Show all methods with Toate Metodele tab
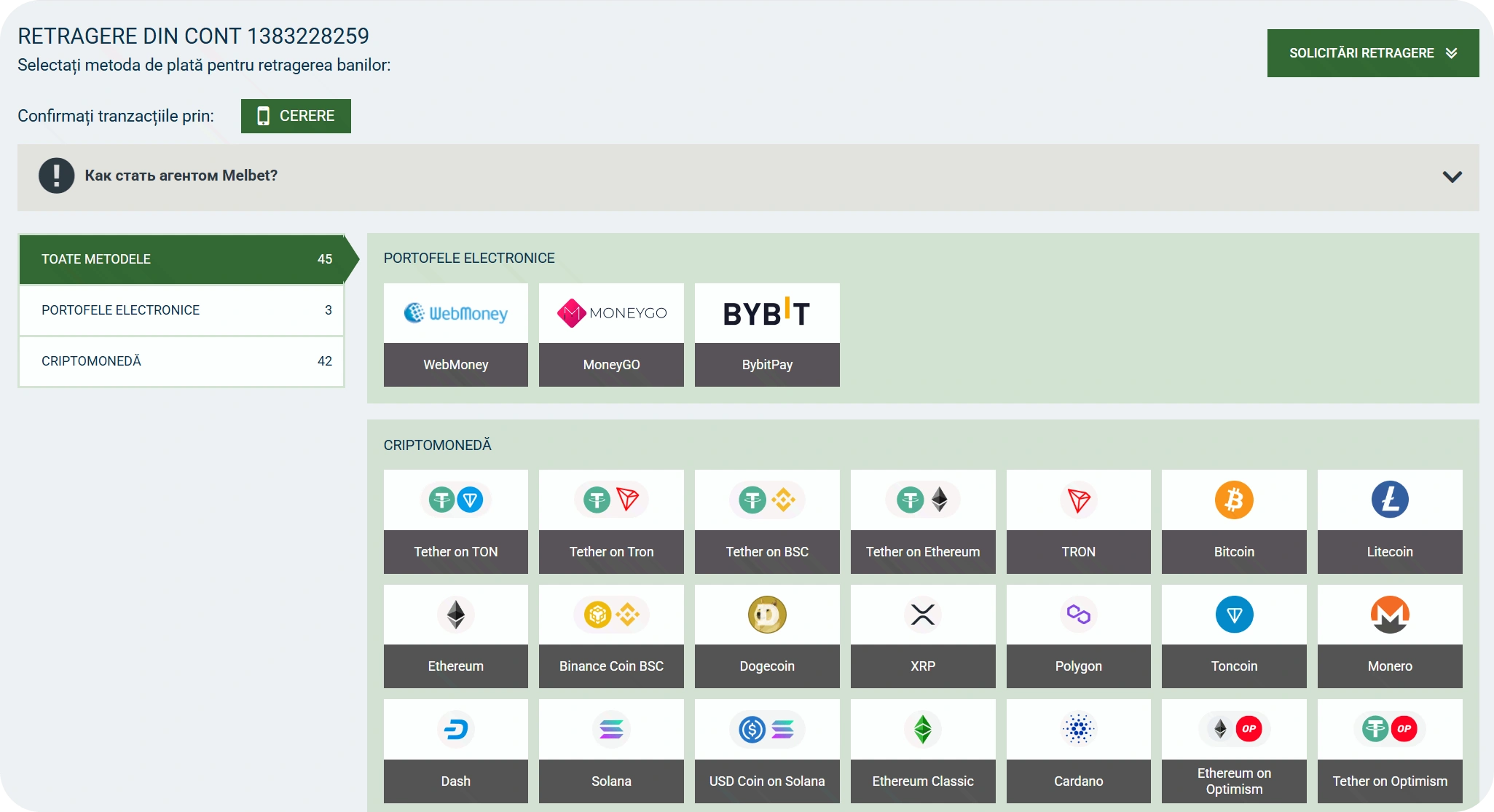1494x812 pixels. 181,259
